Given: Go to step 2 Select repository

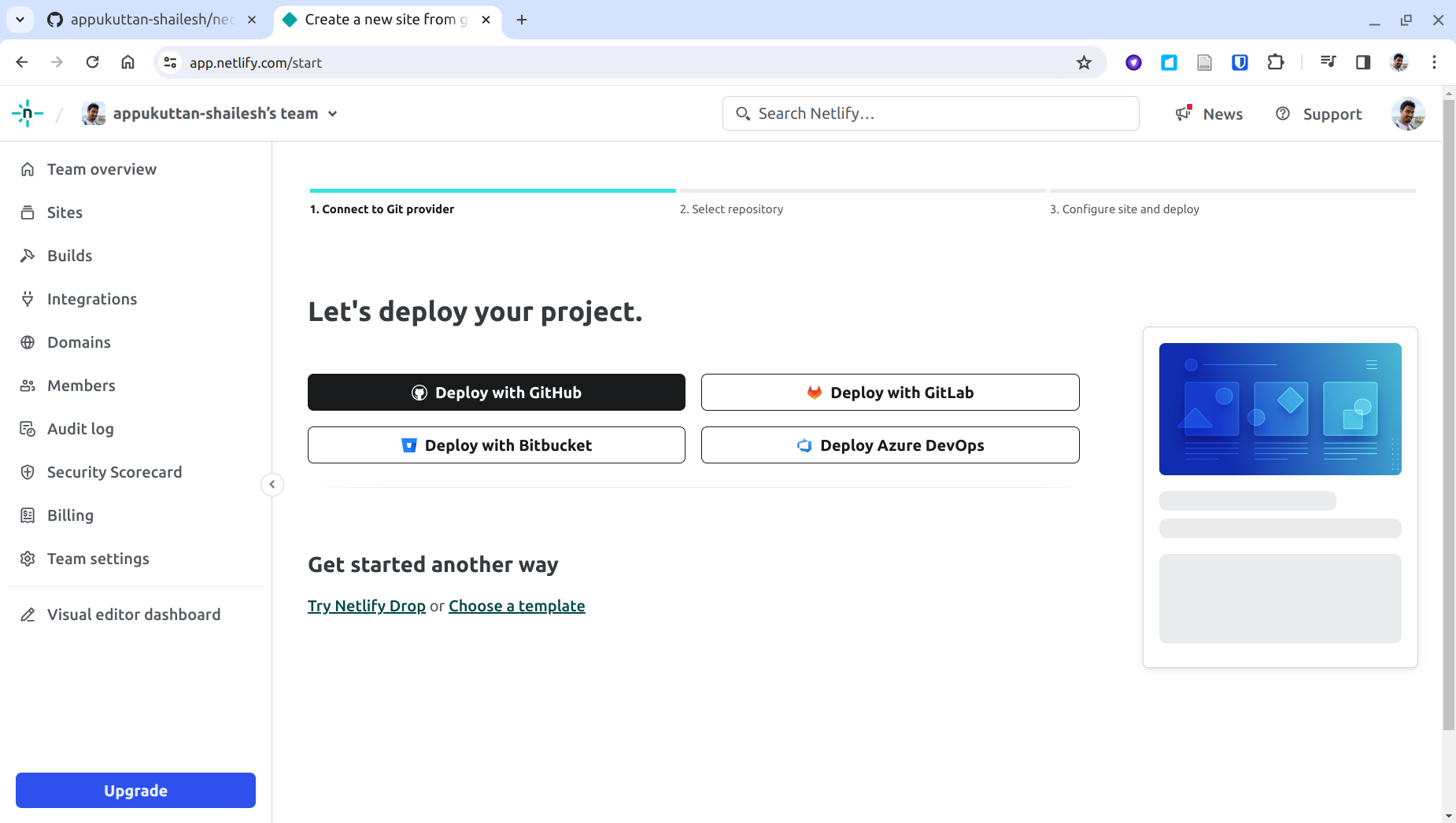Looking at the screenshot, I should coord(731,209).
